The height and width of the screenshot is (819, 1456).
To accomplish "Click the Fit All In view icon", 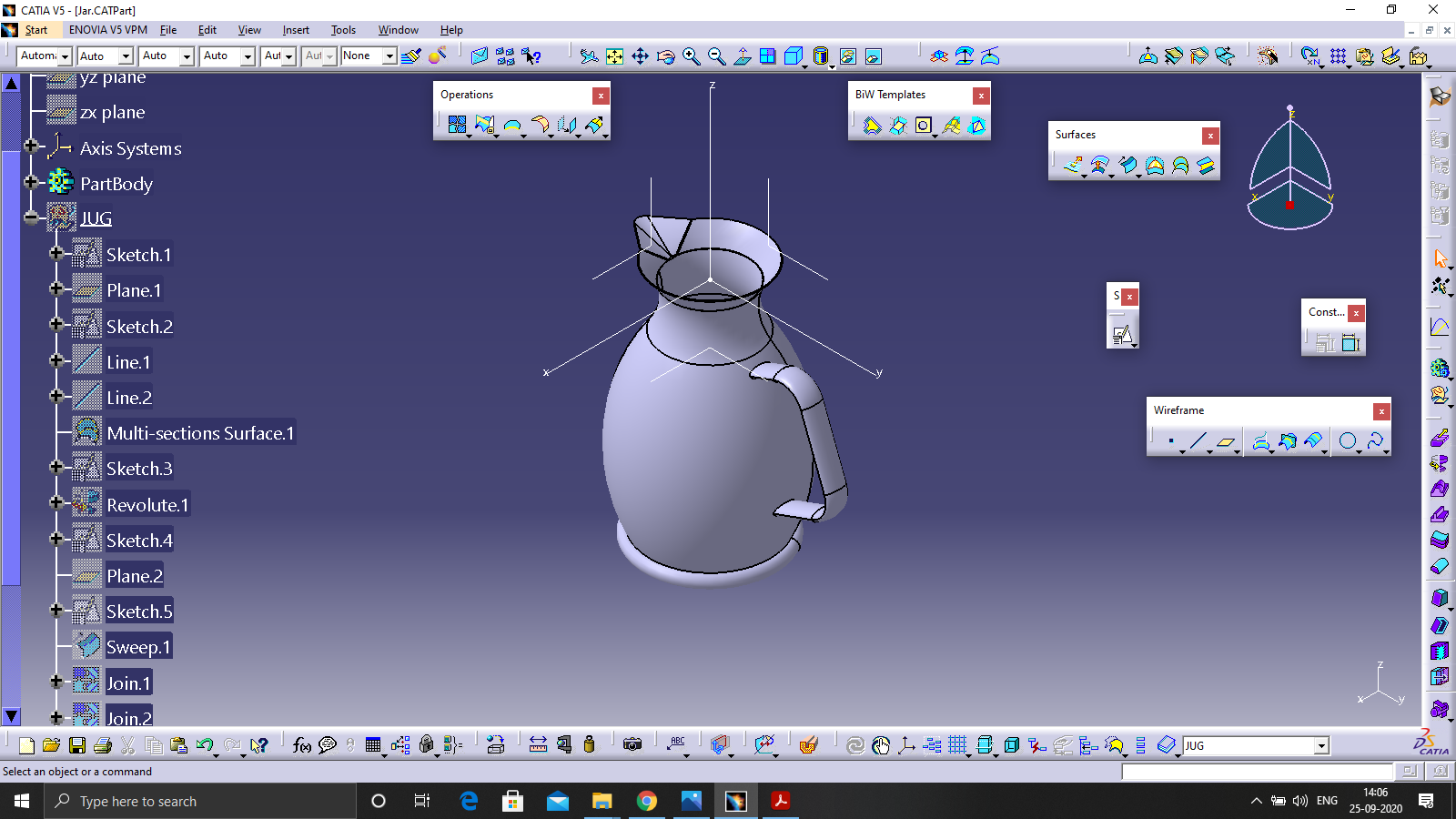I will click(615, 56).
